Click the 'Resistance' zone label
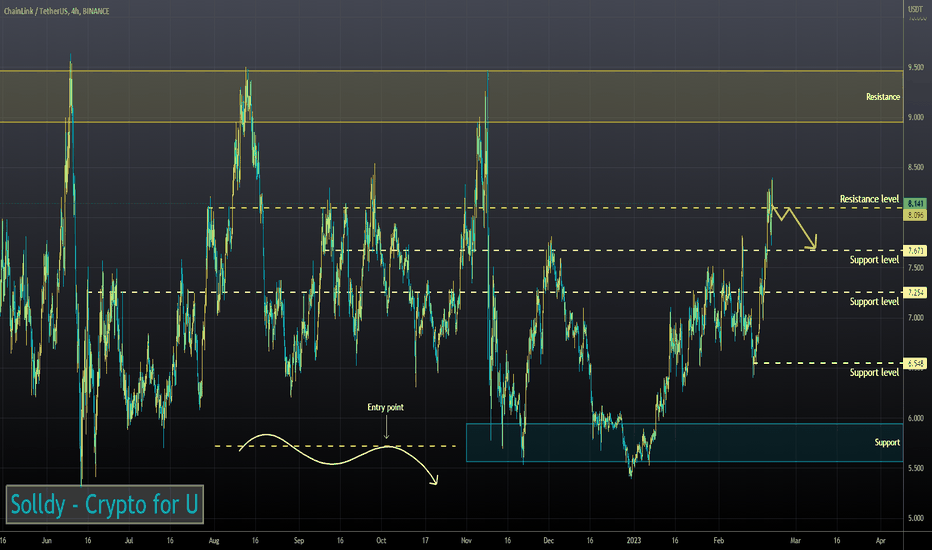The height and width of the screenshot is (550, 932). (x=883, y=97)
